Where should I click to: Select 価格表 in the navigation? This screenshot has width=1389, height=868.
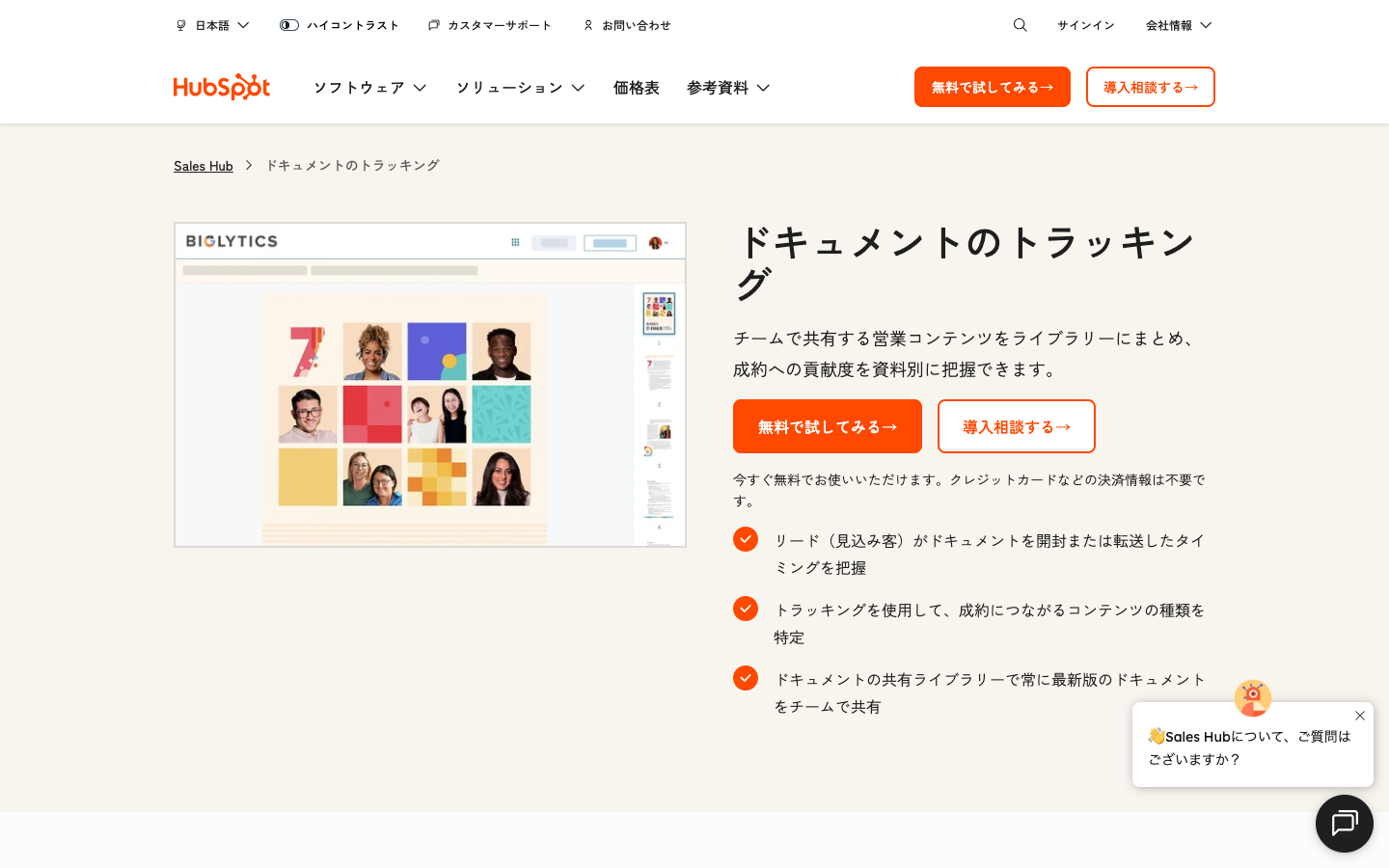[x=636, y=87]
